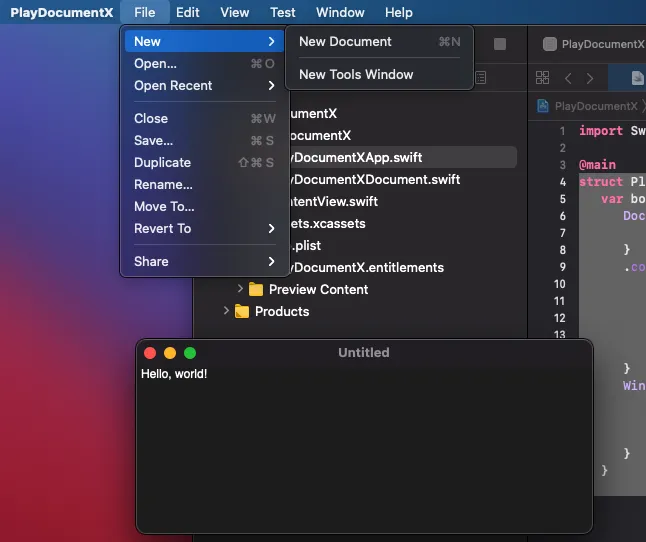Viewport: 646px width, 542px height.
Task: Click var keyword on line 5
Action: point(611,199)
